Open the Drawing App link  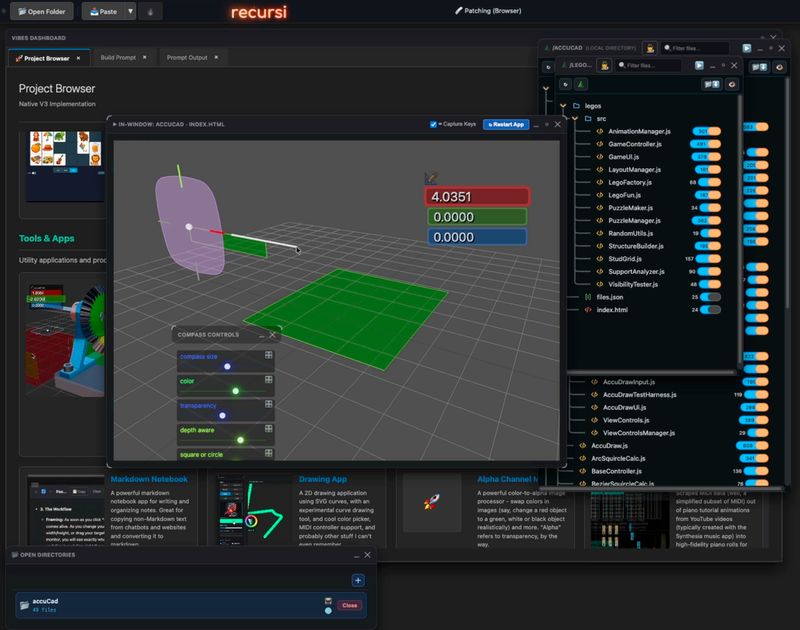coord(322,479)
